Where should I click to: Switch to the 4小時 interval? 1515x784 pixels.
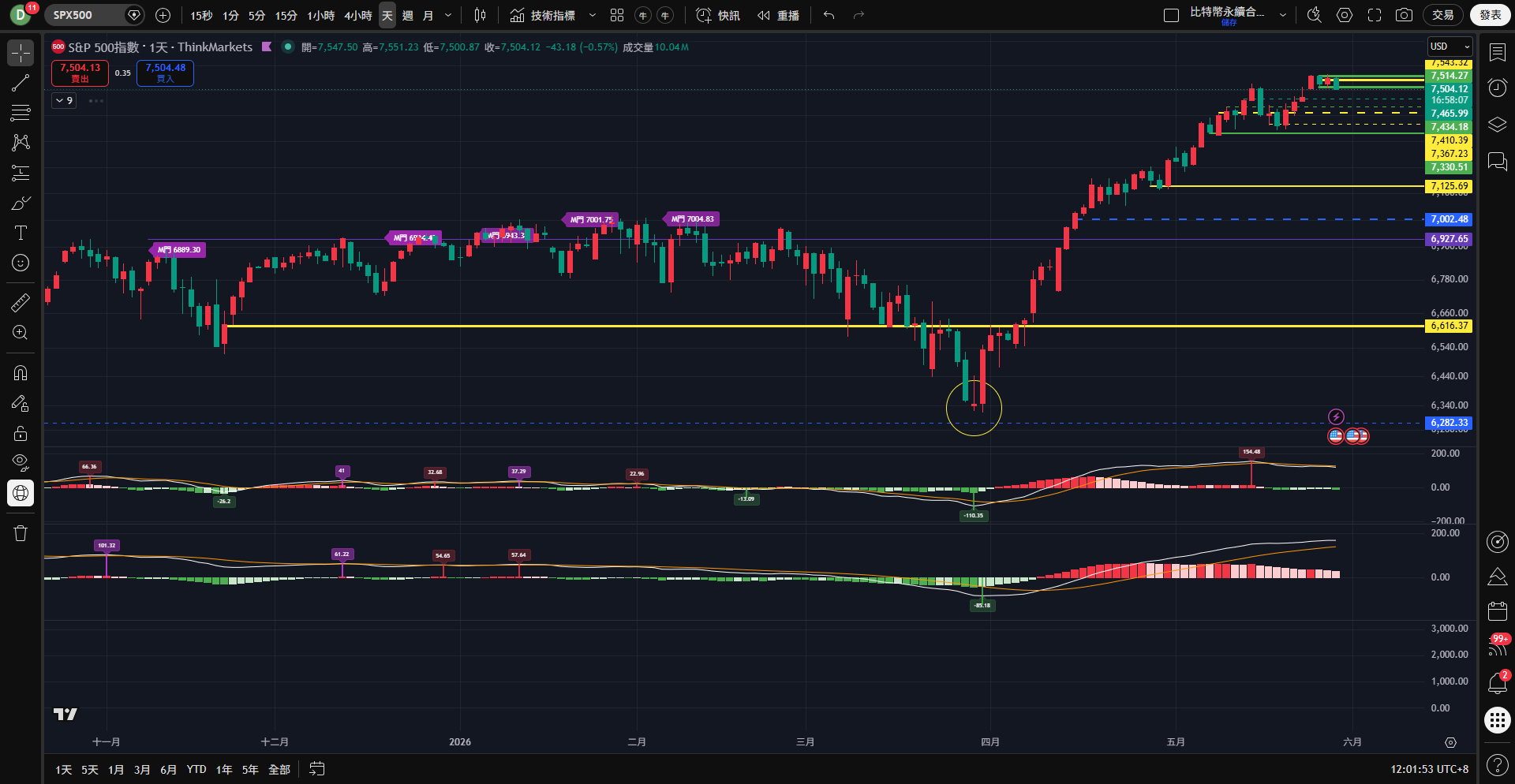[x=357, y=15]
